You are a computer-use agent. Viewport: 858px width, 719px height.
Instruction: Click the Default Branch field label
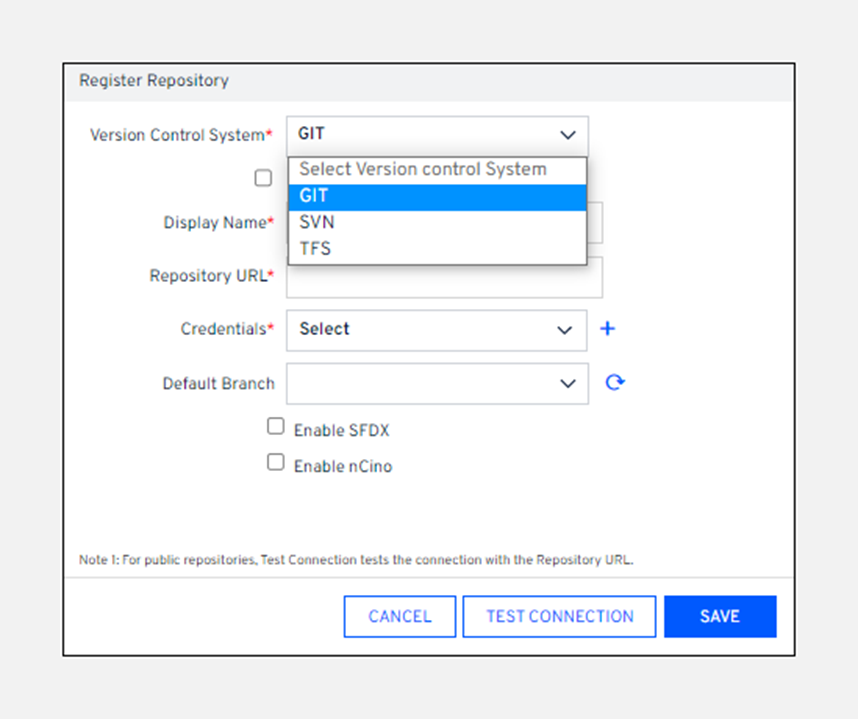pos(219,383)
